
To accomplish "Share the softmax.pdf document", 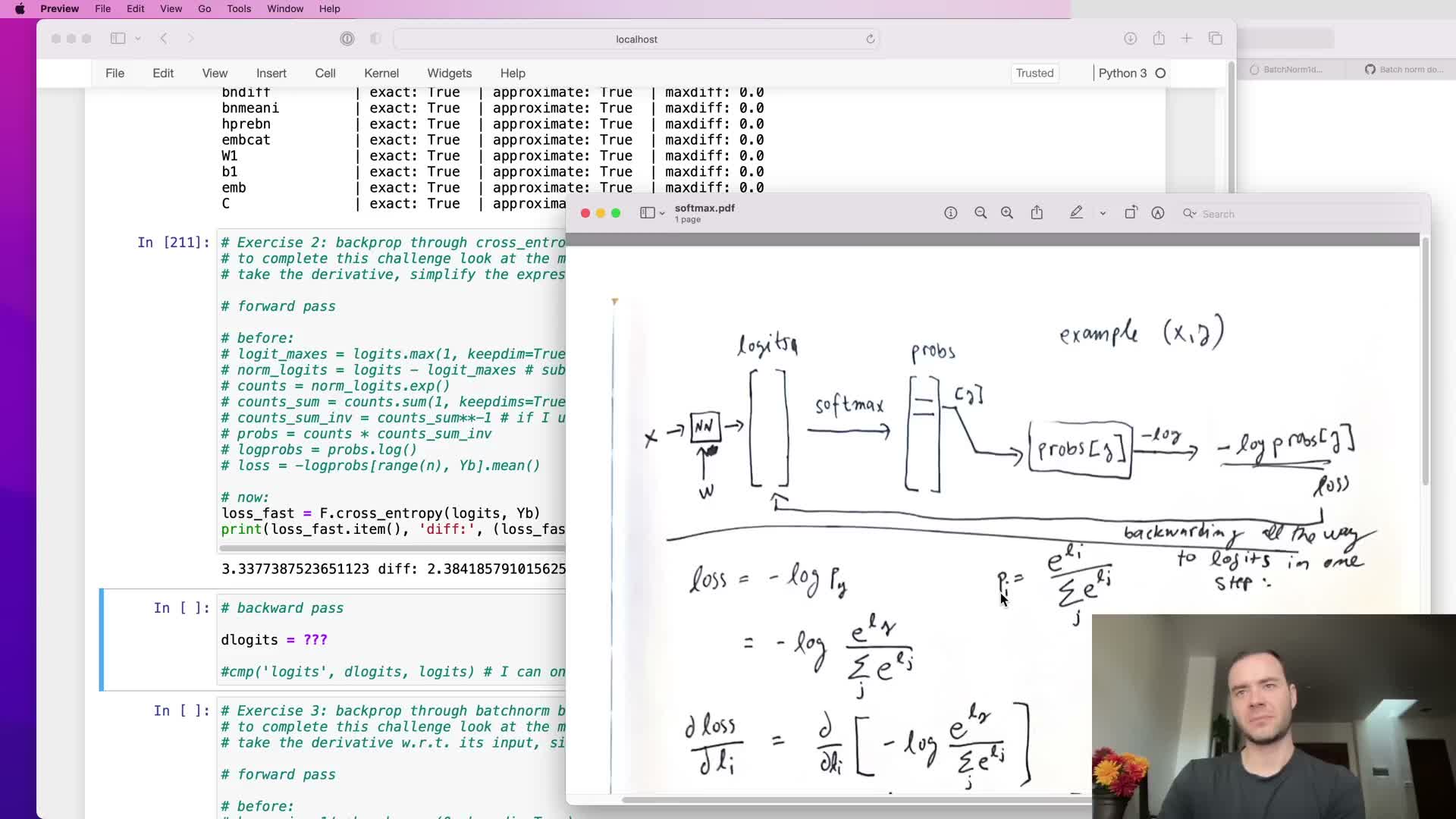I will point(1037,214).
